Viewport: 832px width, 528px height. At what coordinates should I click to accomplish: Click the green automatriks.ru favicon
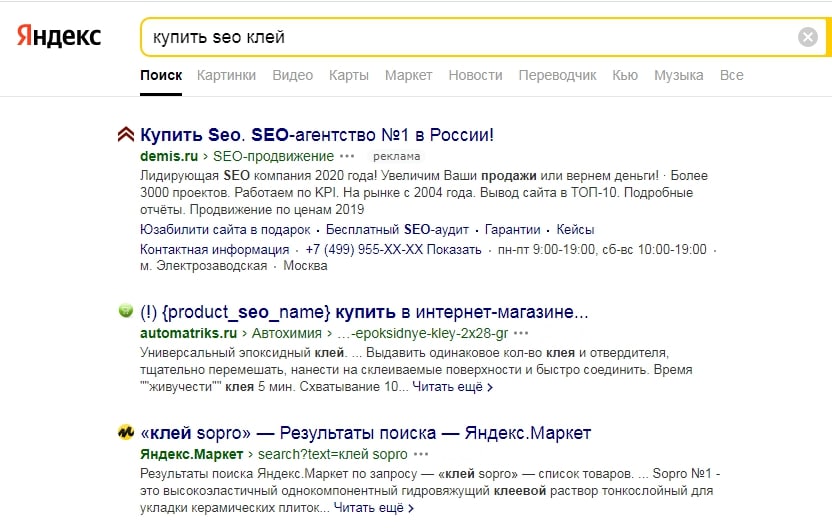point(126,310)
